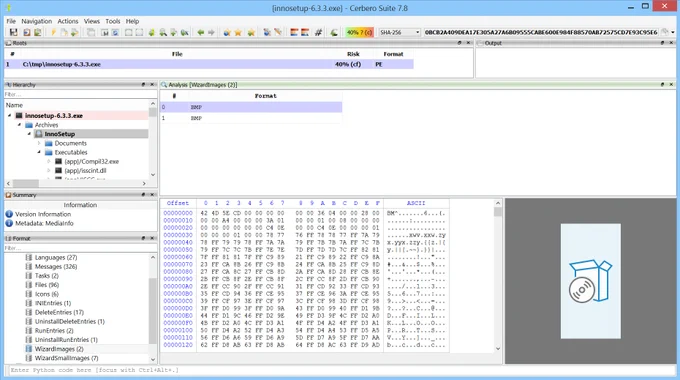Open the Navigation menu

click(x=36, y=21)
